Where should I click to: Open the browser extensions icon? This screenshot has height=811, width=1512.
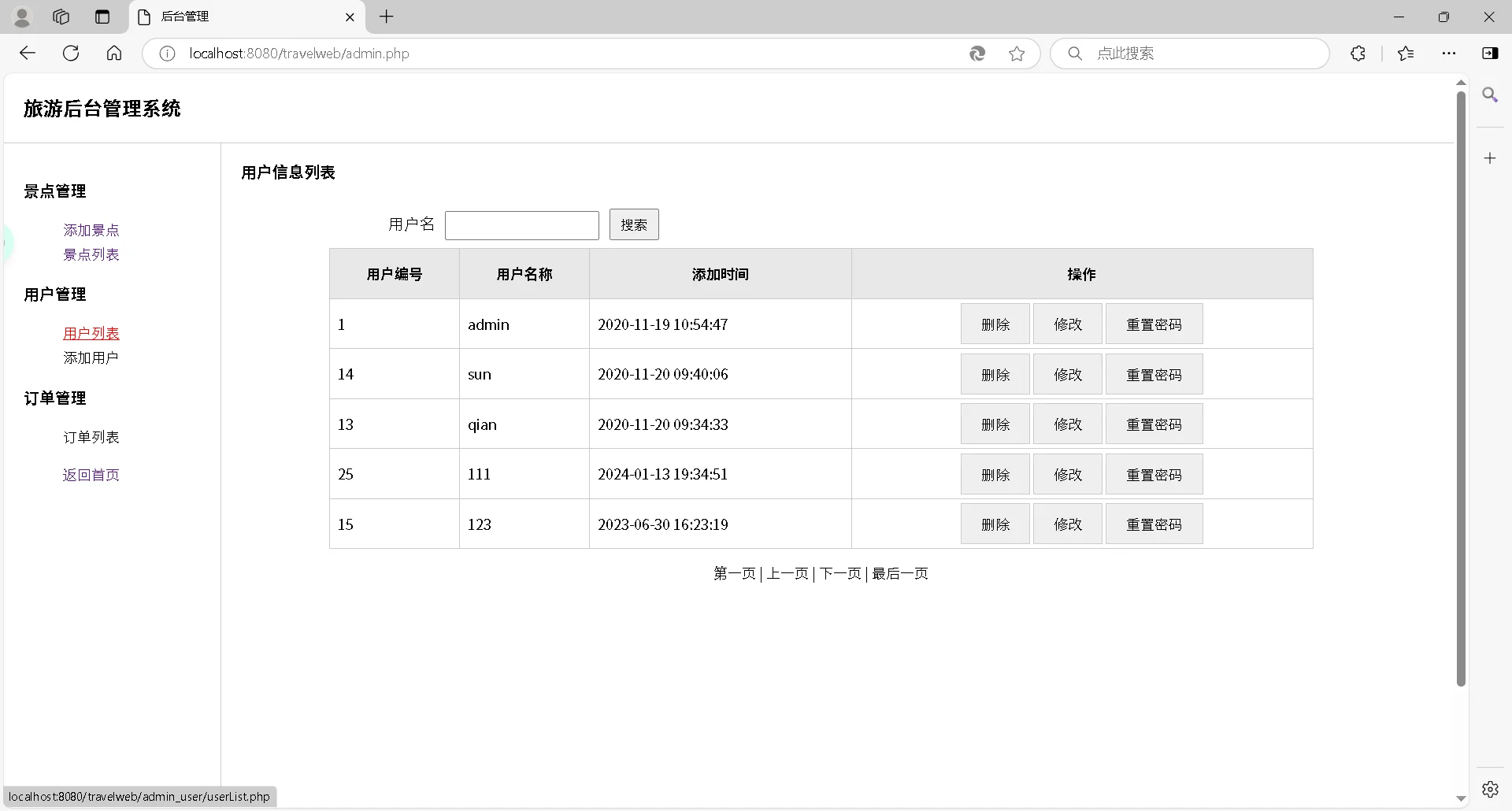(1358, 54)
